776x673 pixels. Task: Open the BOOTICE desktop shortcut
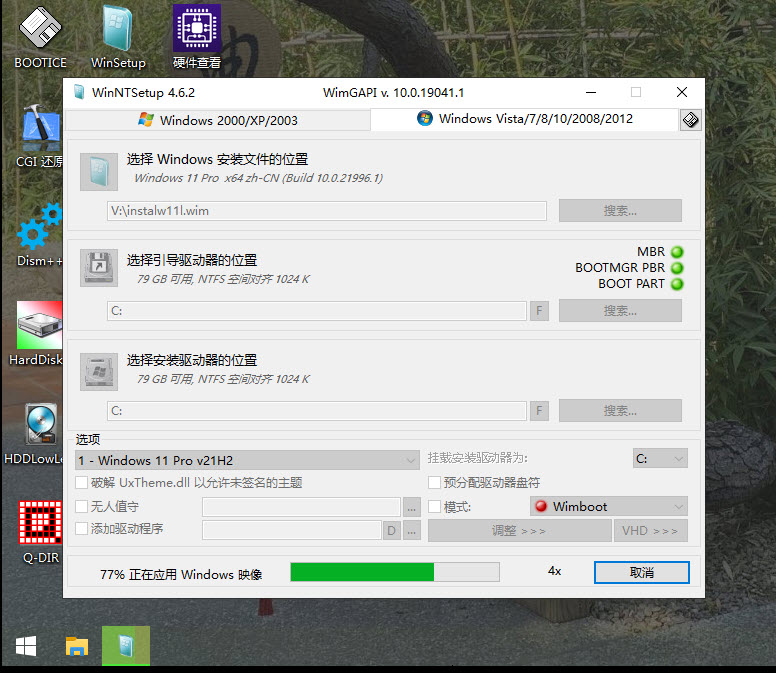point(40,38)
